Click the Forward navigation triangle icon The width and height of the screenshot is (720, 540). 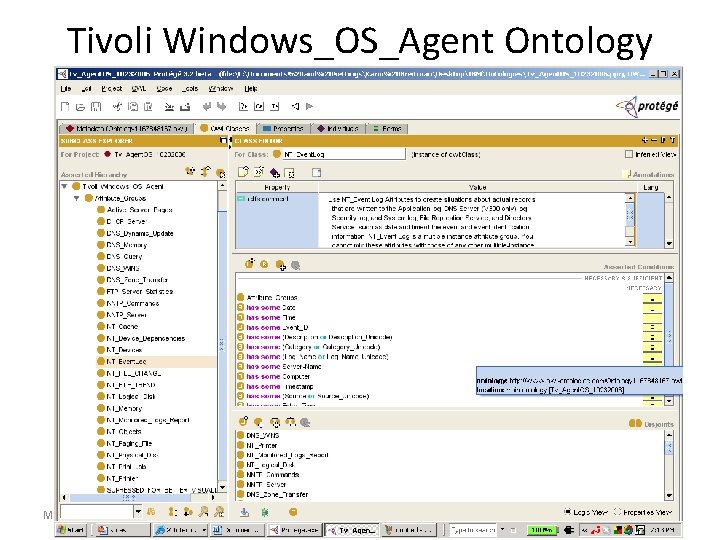point(309,107)
